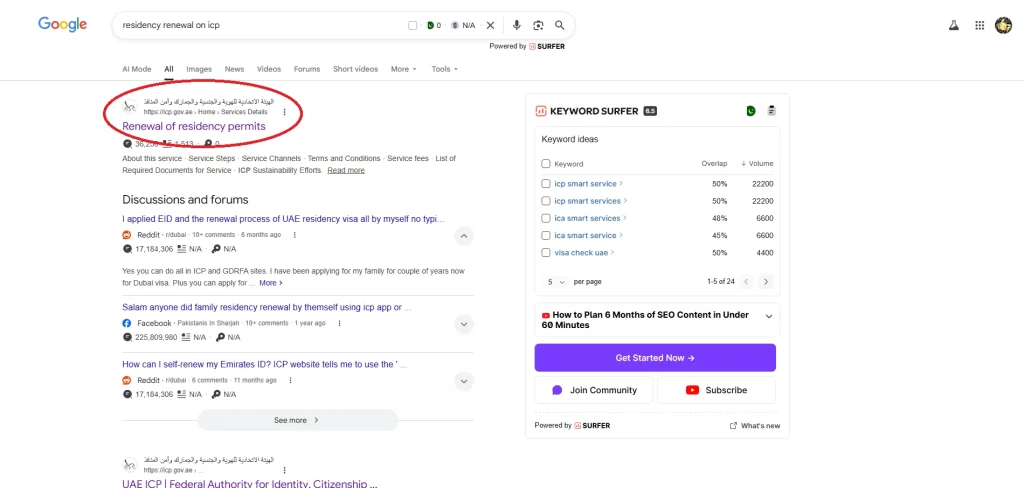The height and width of the screenshot is (488, 1024).
Task: Click the All tab
Action: 168,69
